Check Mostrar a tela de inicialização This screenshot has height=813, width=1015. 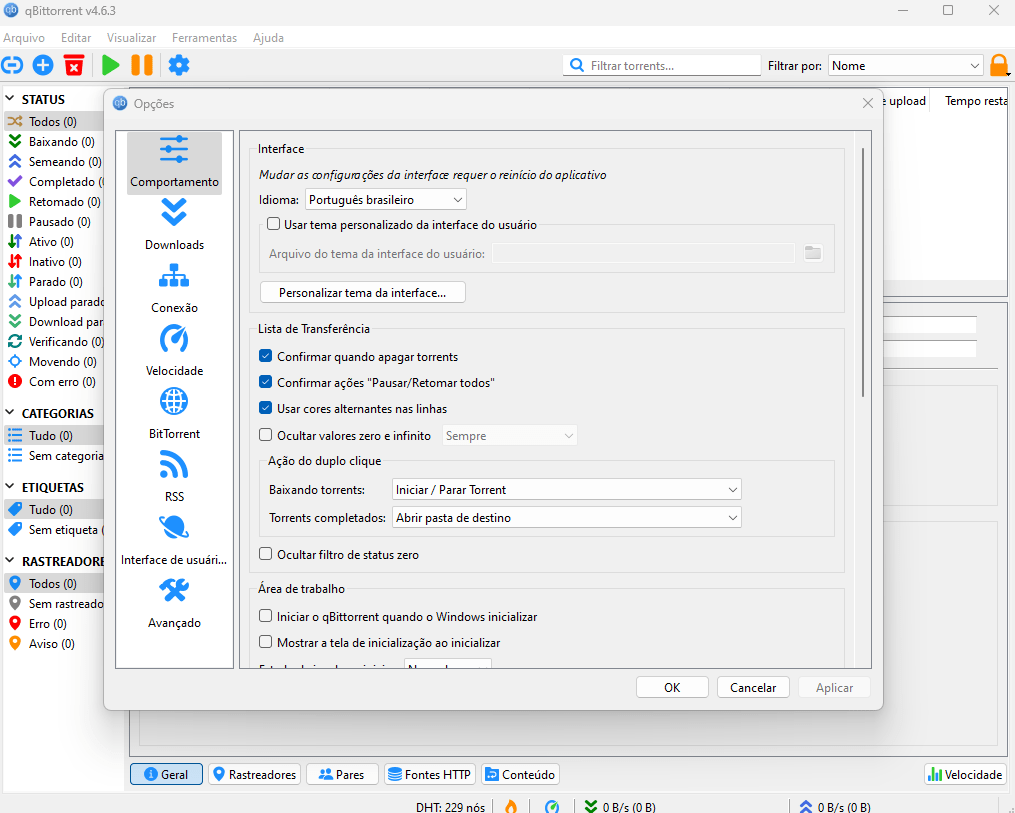265,642
